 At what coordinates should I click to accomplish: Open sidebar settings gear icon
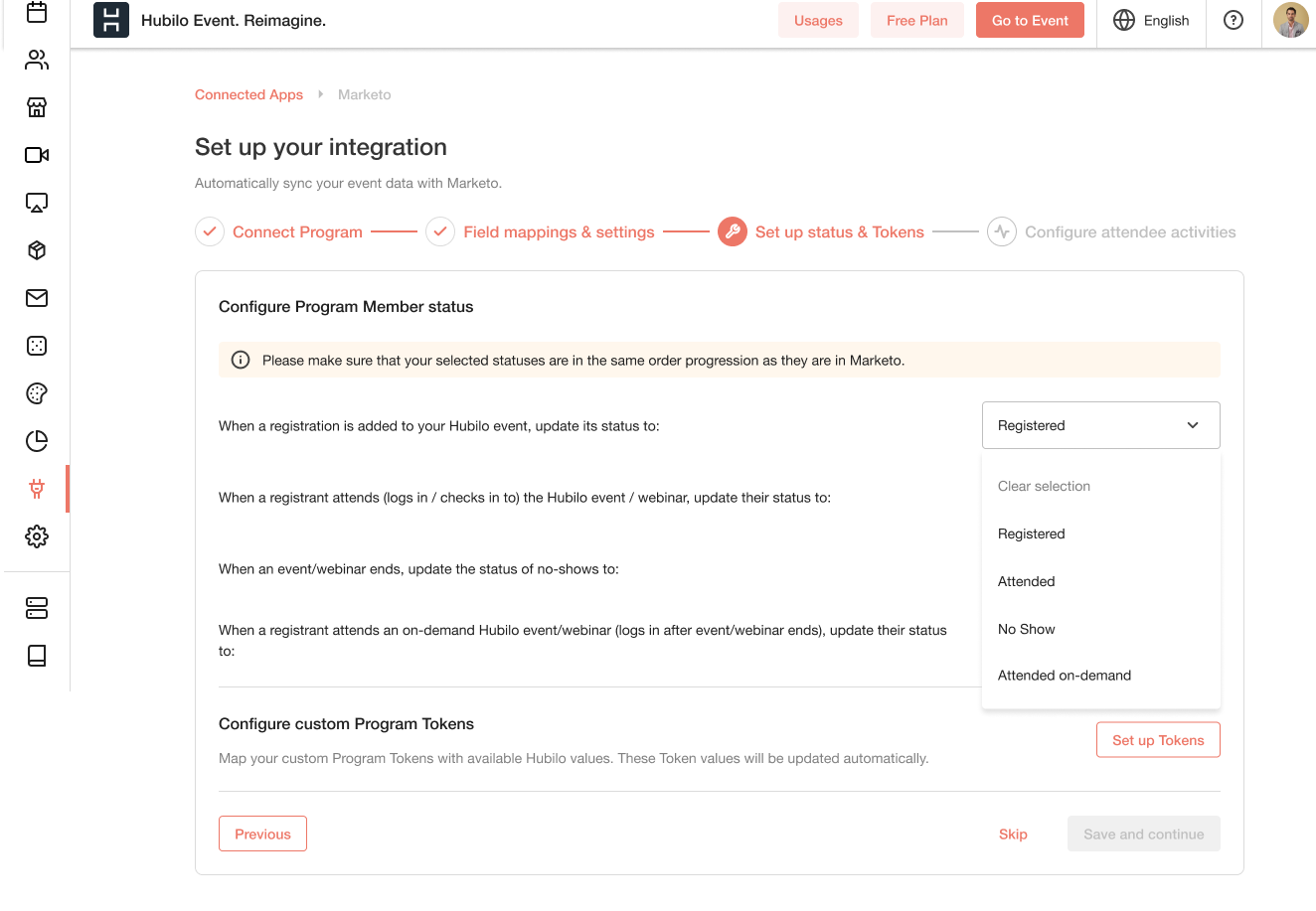[37, 535]
